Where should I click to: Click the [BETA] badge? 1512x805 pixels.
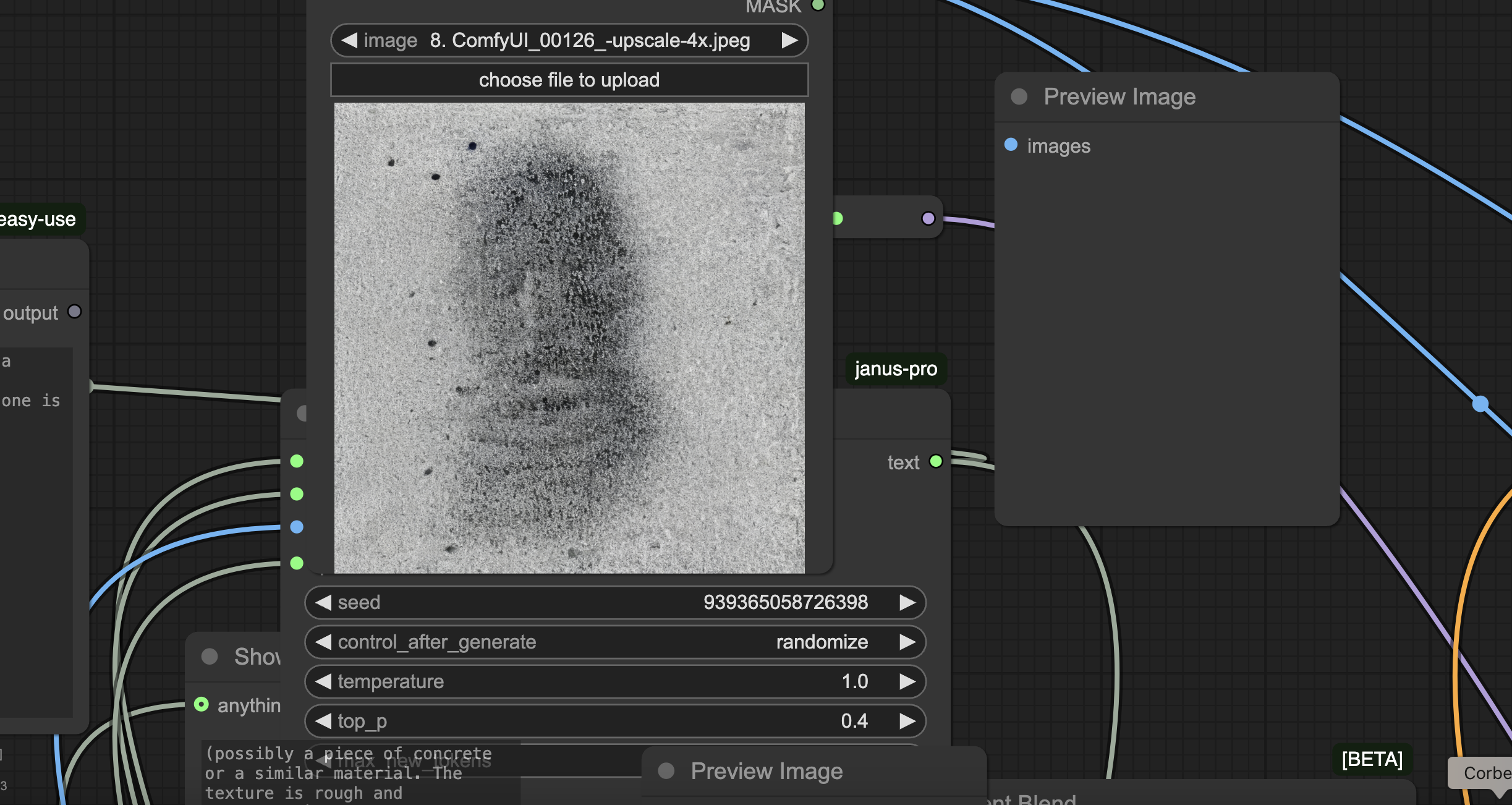[x=1372, y=759]
